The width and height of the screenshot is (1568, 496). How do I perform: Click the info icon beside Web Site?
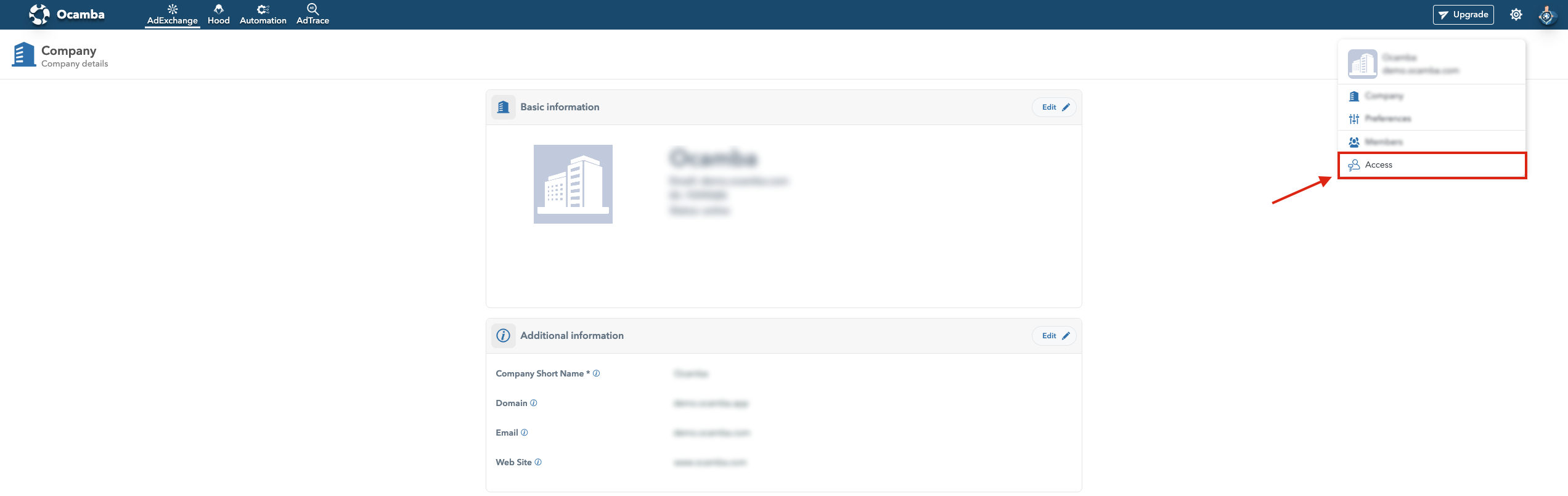pos(538,462)
